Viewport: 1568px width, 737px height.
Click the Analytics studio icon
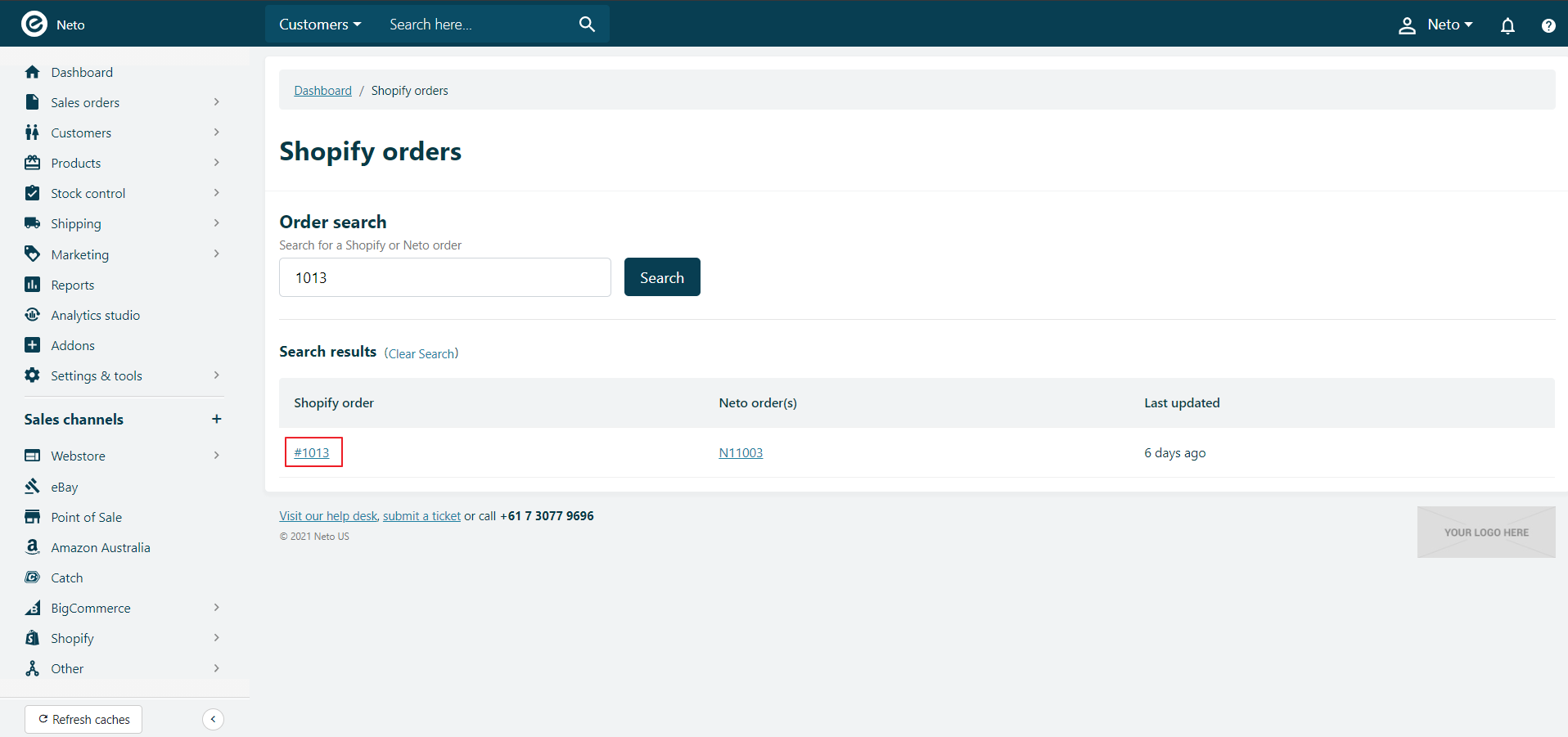point(32,315)
